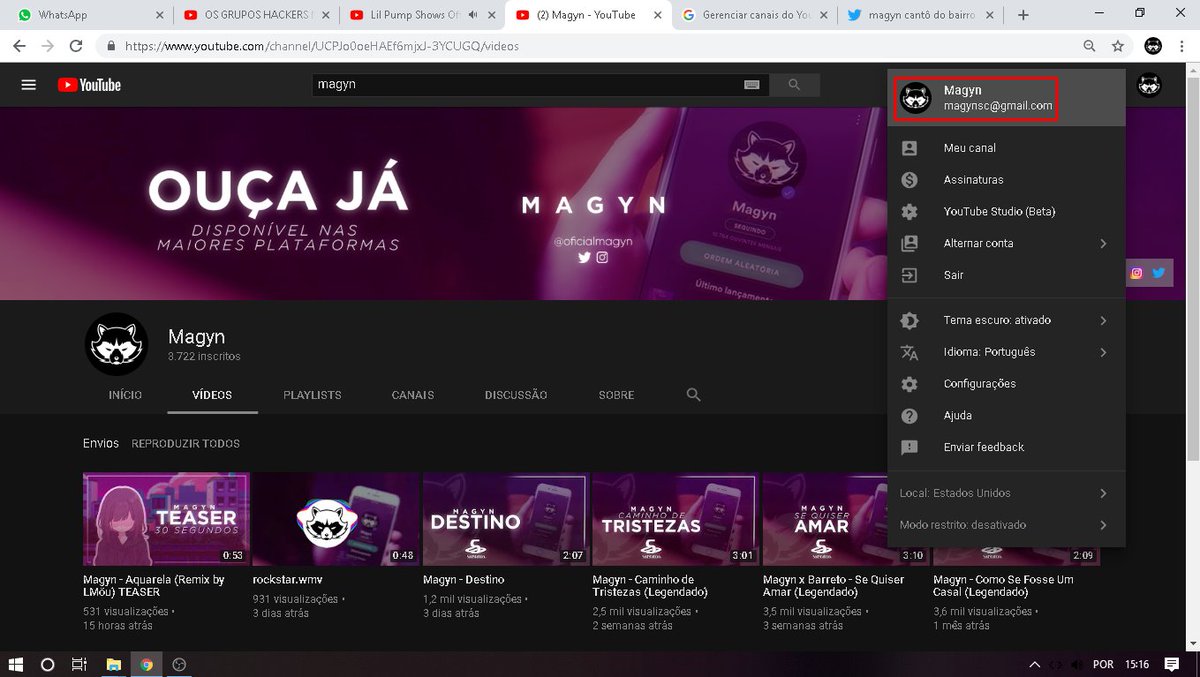Open Twitter link icon on channel banner
The width and height of the screenshot is (1200, 677).
1158,272
